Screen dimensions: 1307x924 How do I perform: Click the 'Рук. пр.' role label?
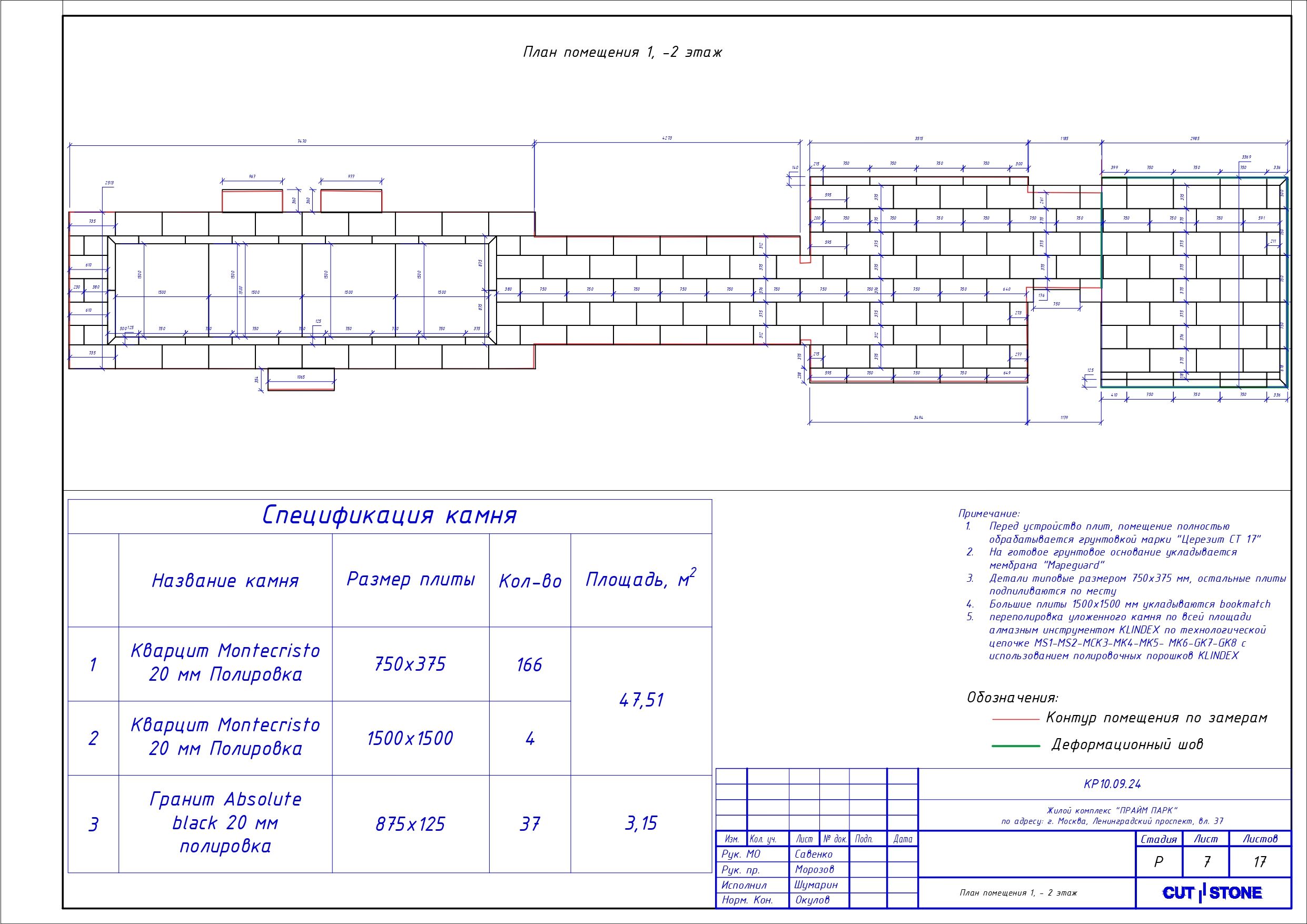[x=740, y=870]
